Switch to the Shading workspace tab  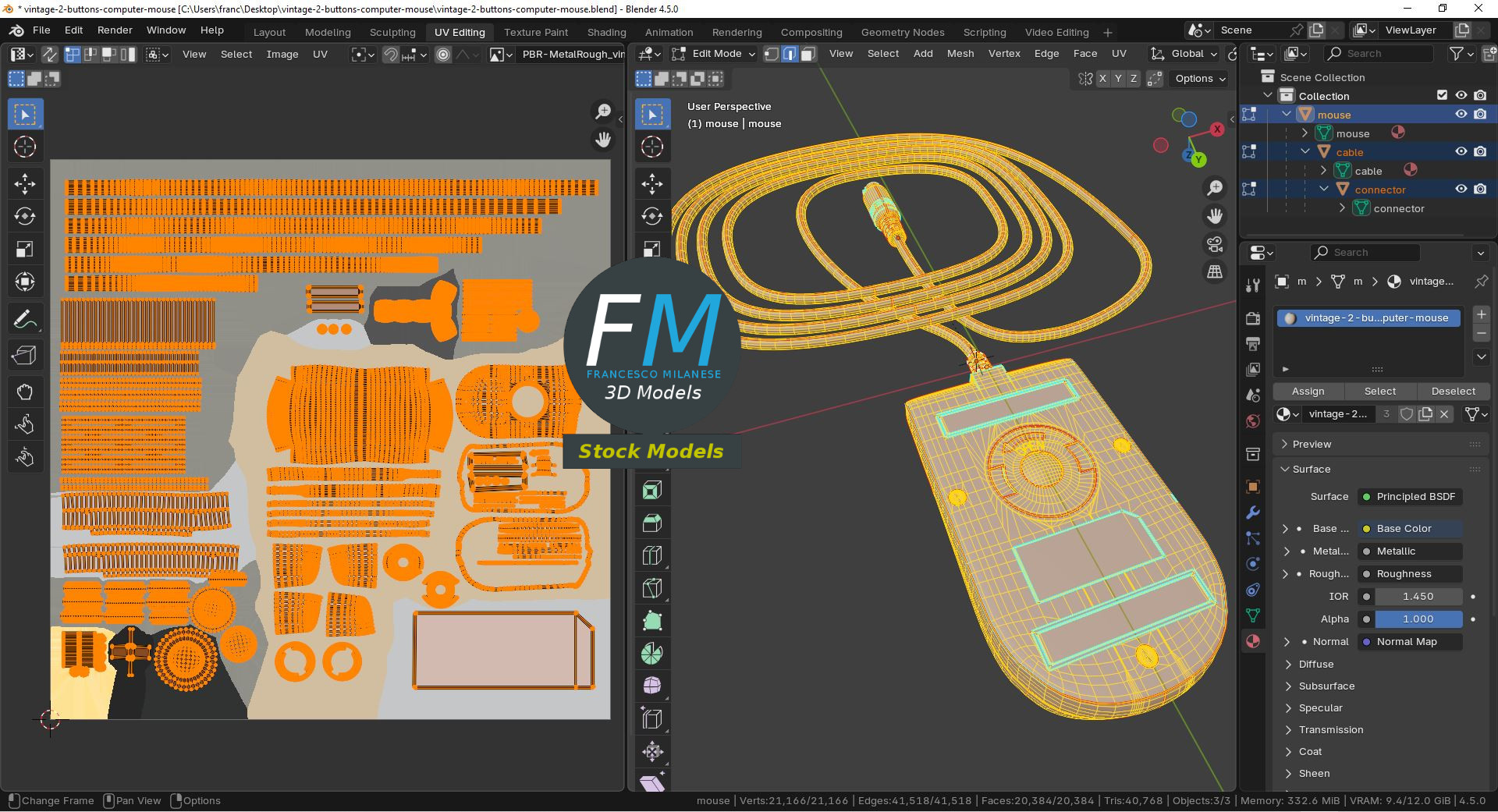[x=606, y=32]
